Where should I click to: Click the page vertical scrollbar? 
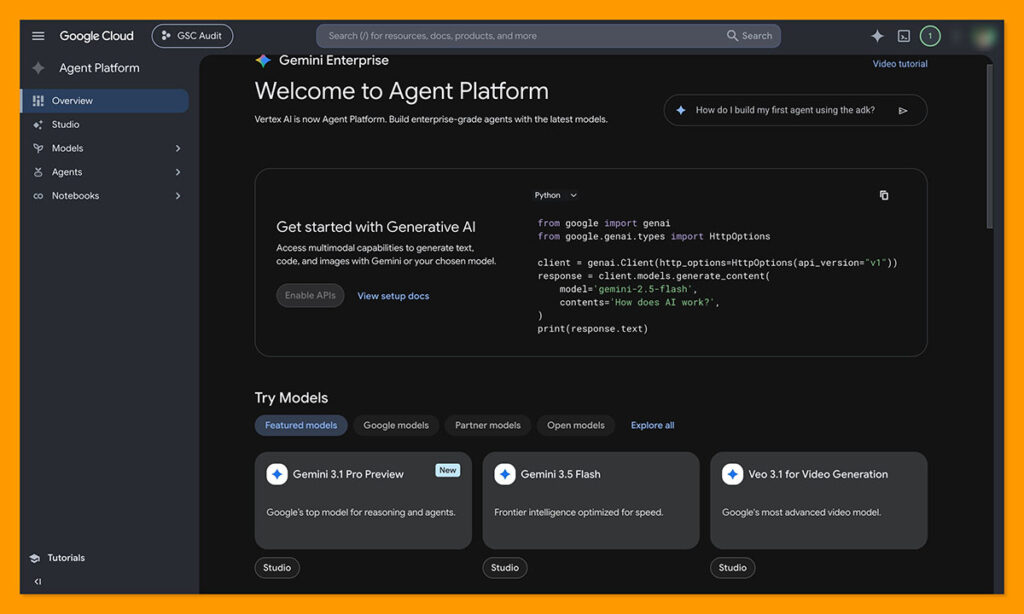(x=989, y=146)
